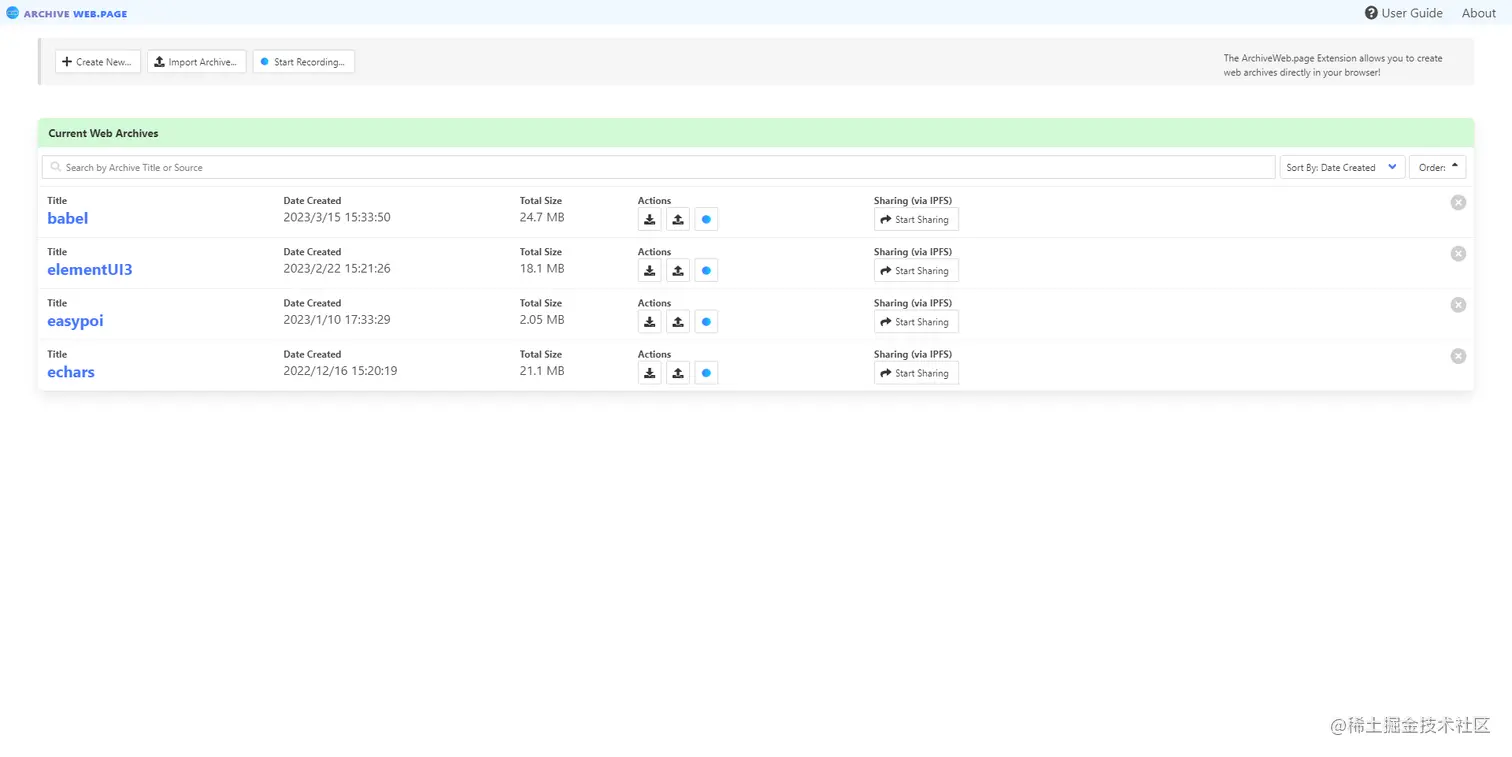Image resolution: width=1512 pixels, height=757 pixels.
Task: Click the 21.1 MB size value
Action: pyautogui.click(x=542, y=370)
